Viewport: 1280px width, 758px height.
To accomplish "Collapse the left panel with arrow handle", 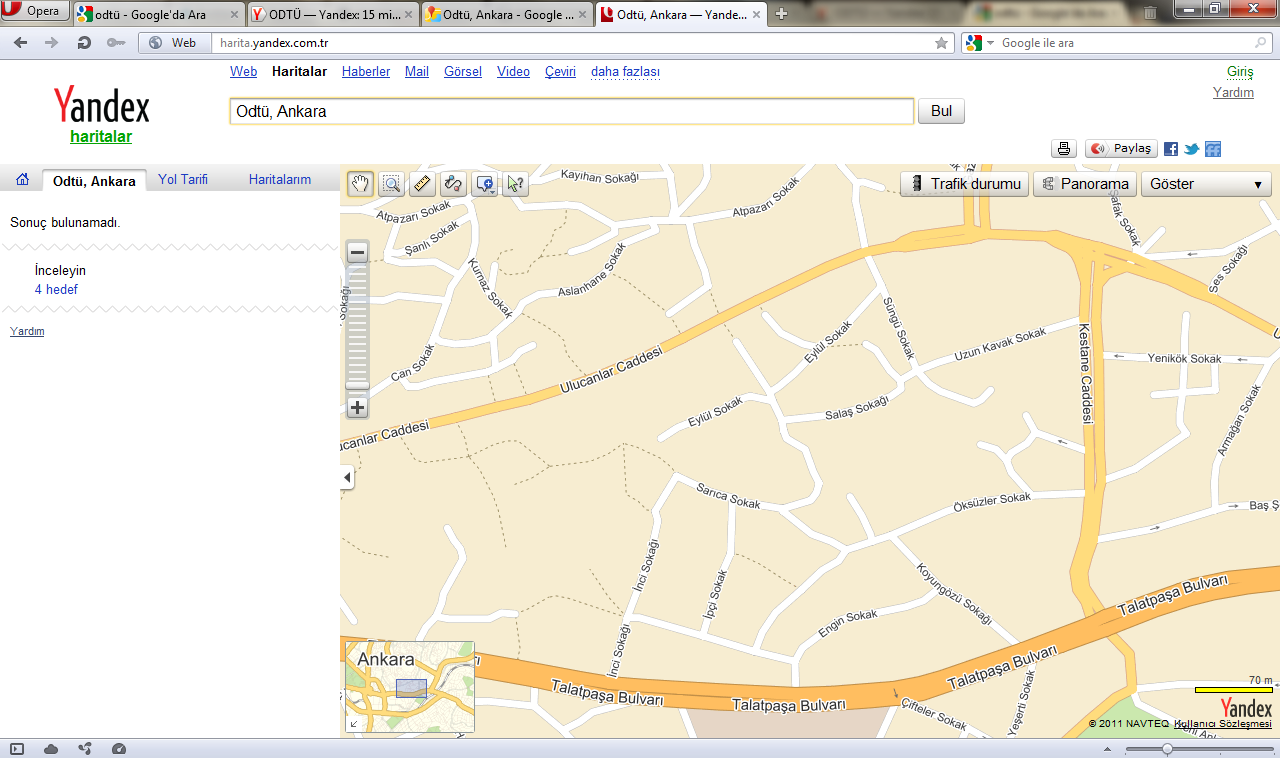I will tap(347, 478).
